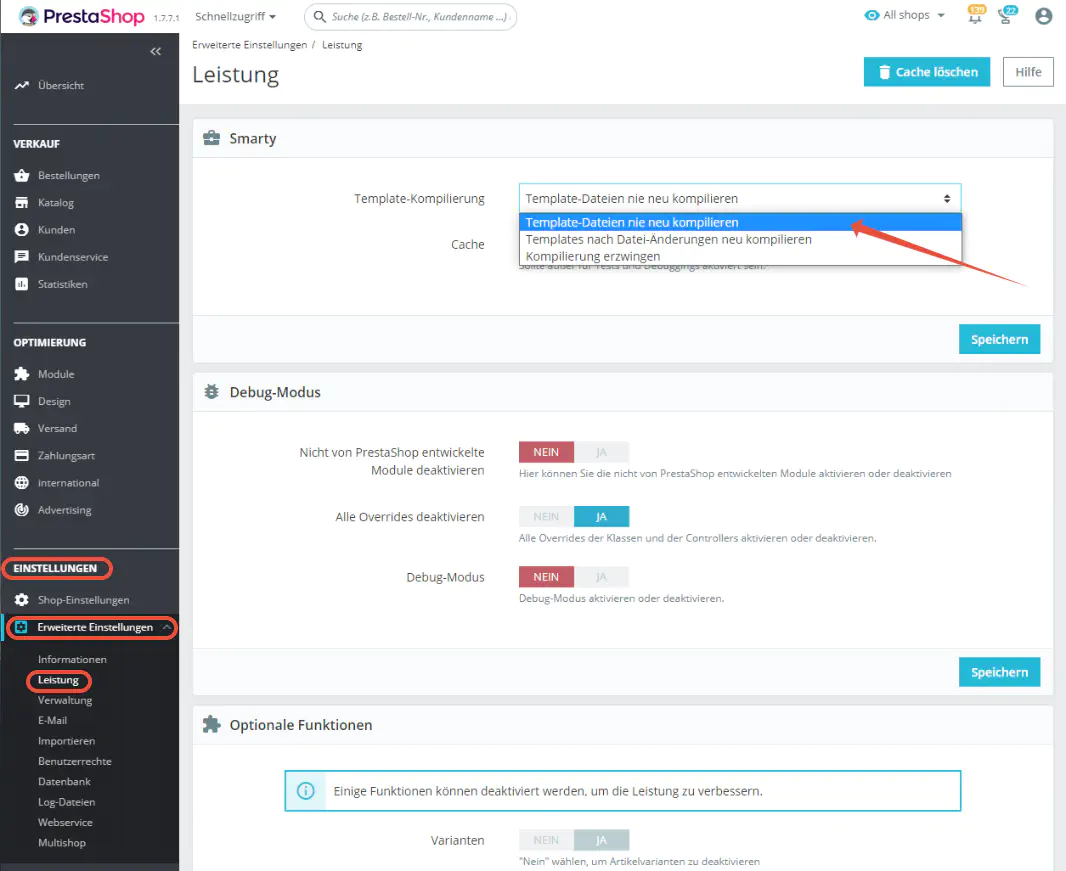The height and width of the screenshot is (871, 1066).
Task: Open the Schnellzugriff dropdown
Action: [235, 16]
